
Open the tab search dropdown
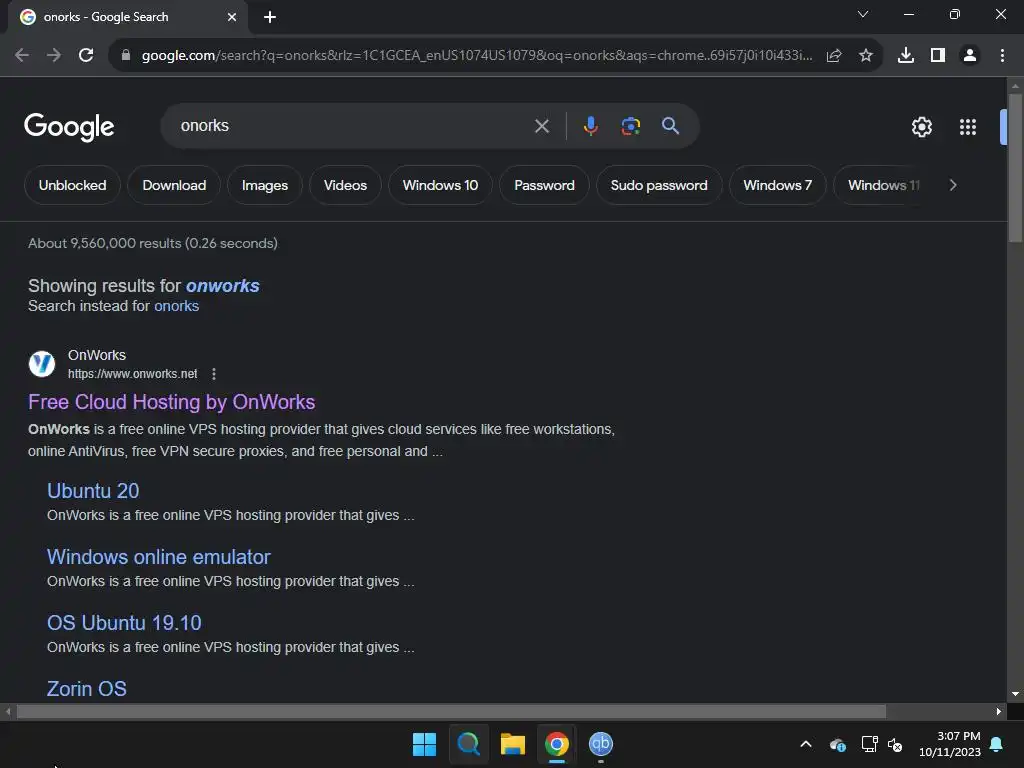(x=863, y=14)
